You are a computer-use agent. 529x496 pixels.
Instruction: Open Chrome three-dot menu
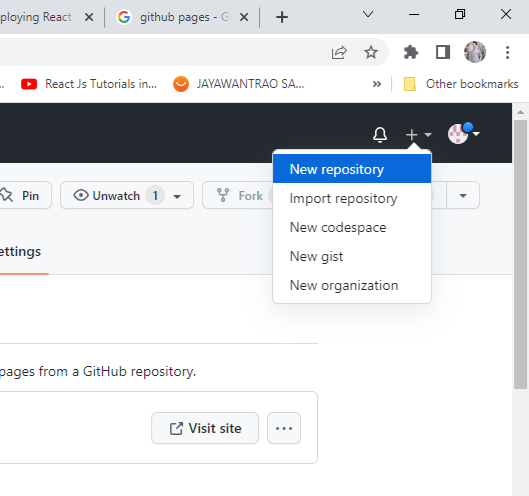point(507,52)
